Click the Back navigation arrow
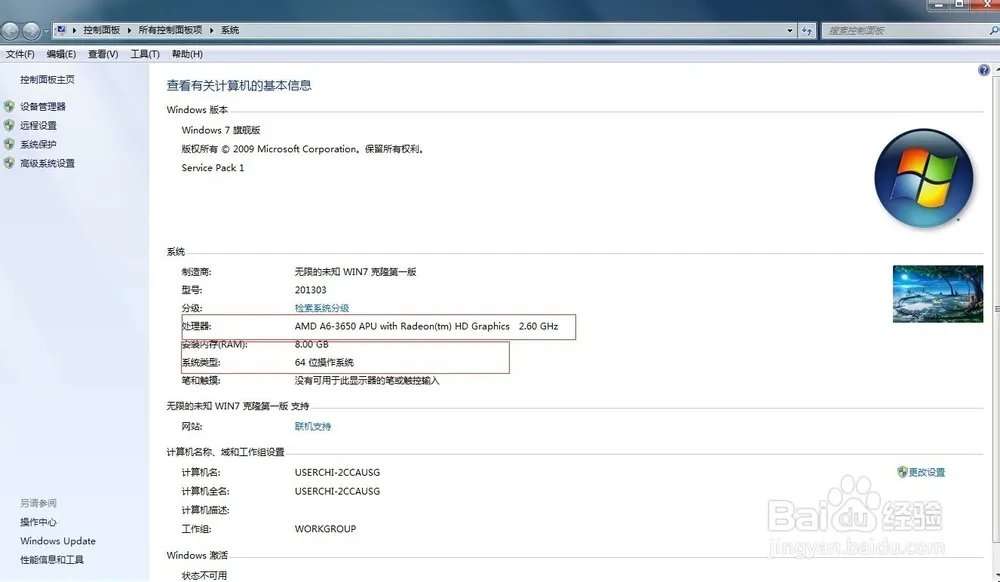 9,30
